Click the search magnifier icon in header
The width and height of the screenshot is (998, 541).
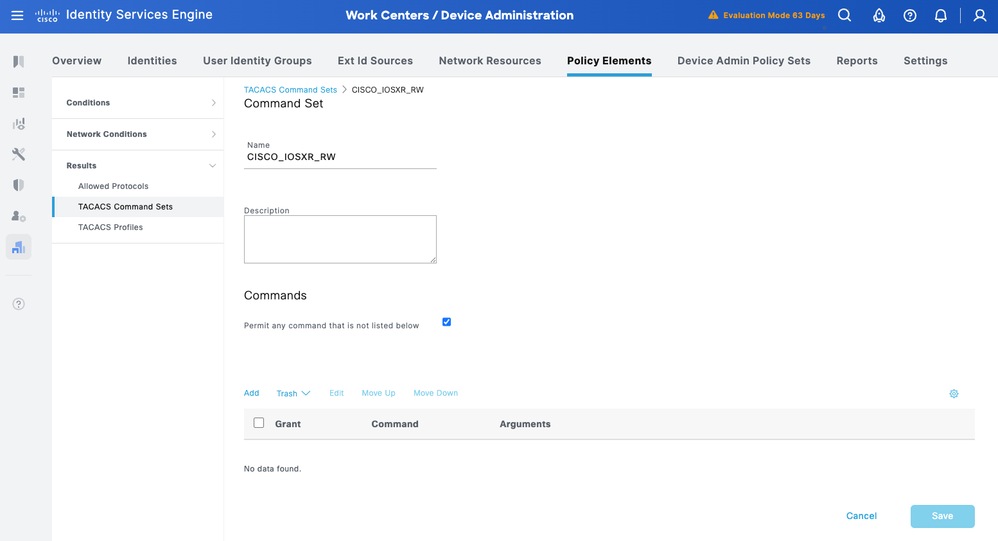point(845,15)
